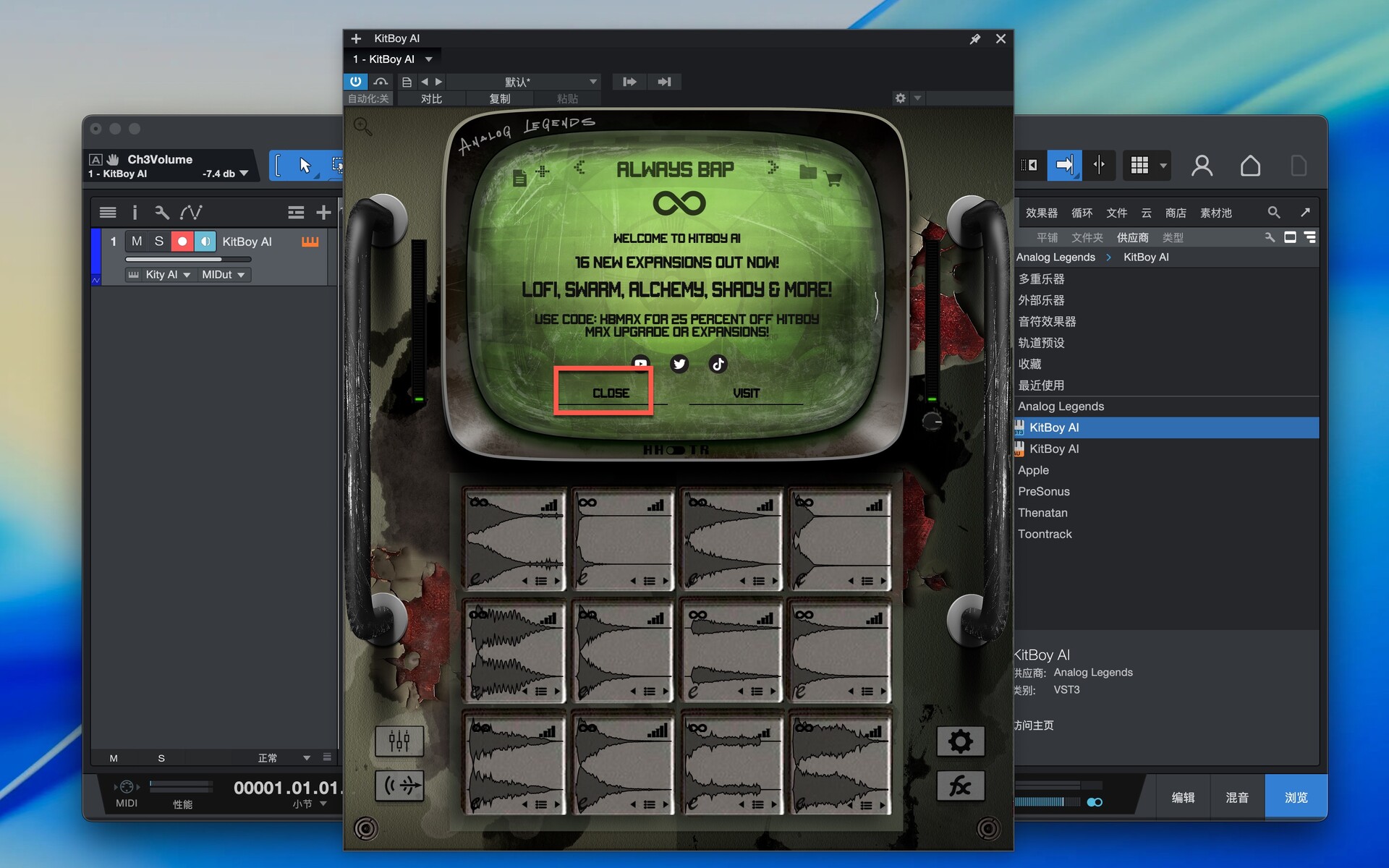1389x868 pixels.
Task: Switch to 混音 mix view
Action: pos(1237,797)
